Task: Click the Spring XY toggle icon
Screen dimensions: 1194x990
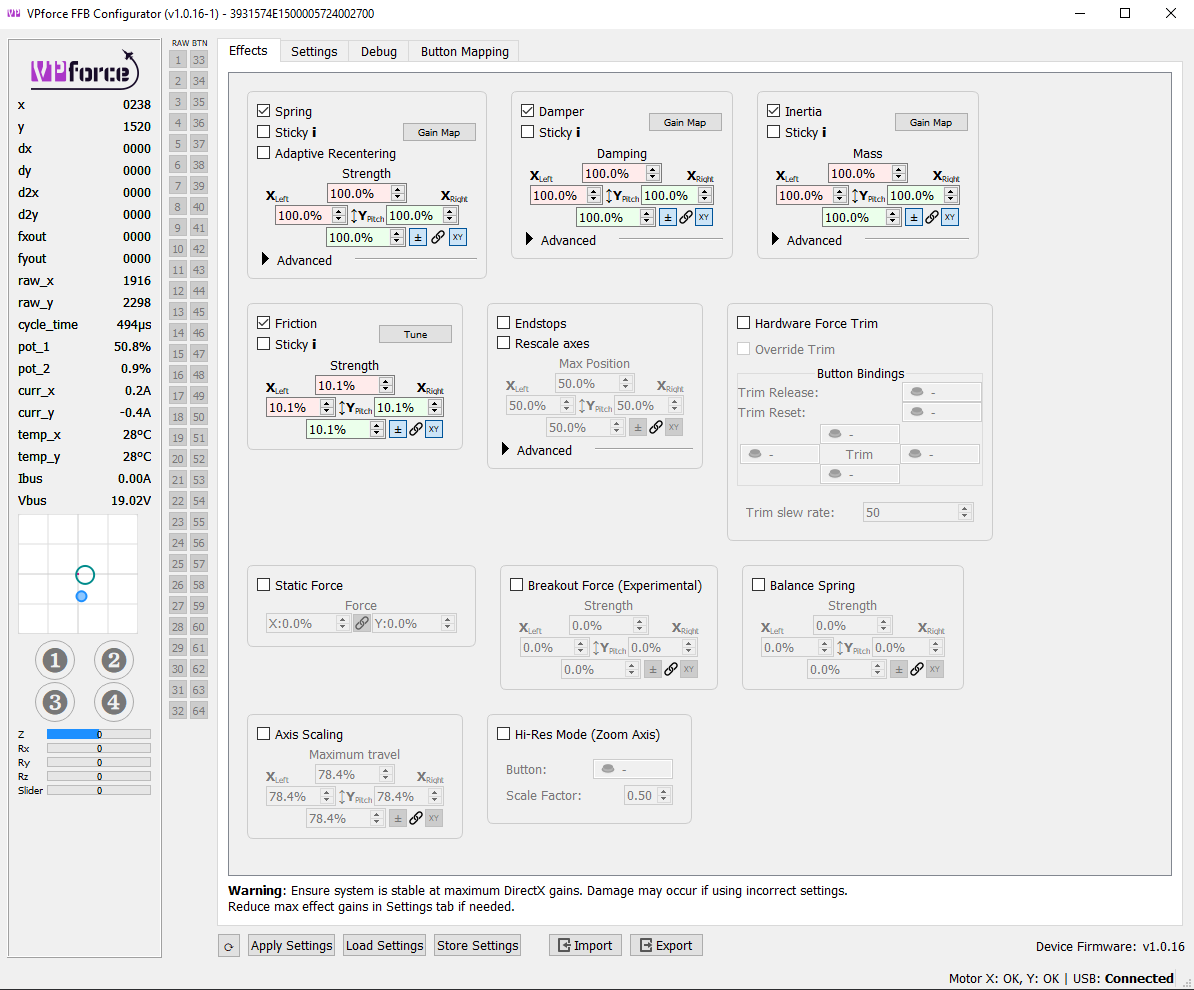Action: [x=458, y=238]
